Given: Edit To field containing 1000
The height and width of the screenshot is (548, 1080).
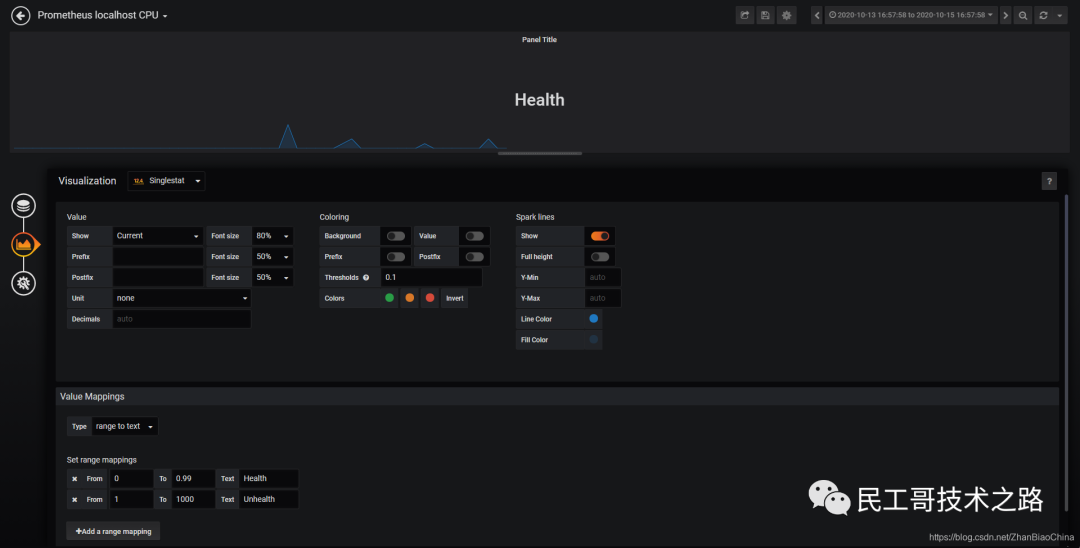Looking at the screenshot, I should (193, 499).
